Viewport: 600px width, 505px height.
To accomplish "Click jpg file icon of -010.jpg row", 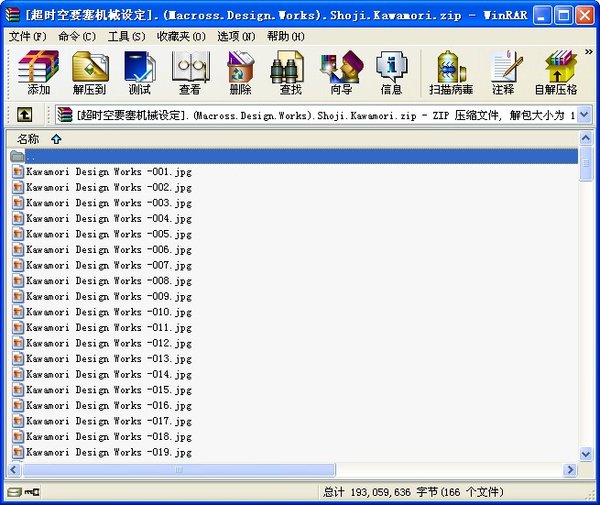I will coord(18,312).
